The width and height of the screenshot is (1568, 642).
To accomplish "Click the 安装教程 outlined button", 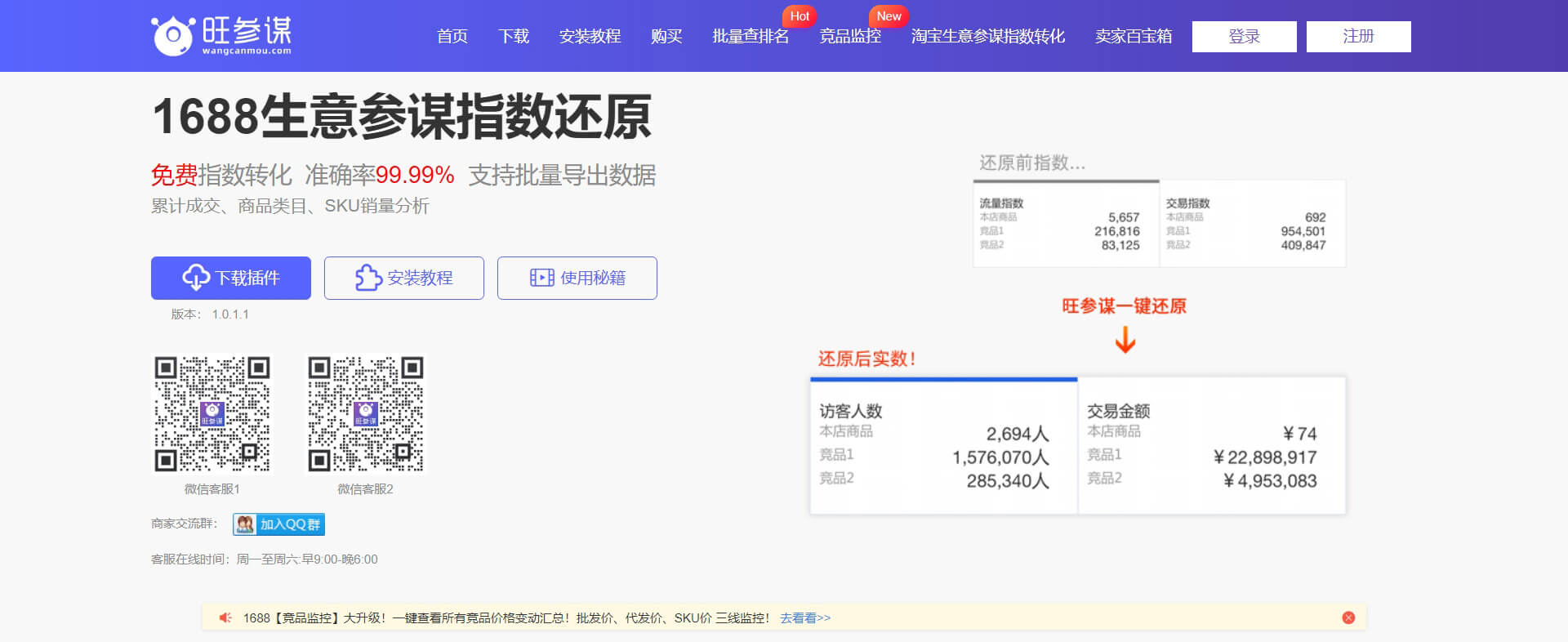I will [404, 278].
